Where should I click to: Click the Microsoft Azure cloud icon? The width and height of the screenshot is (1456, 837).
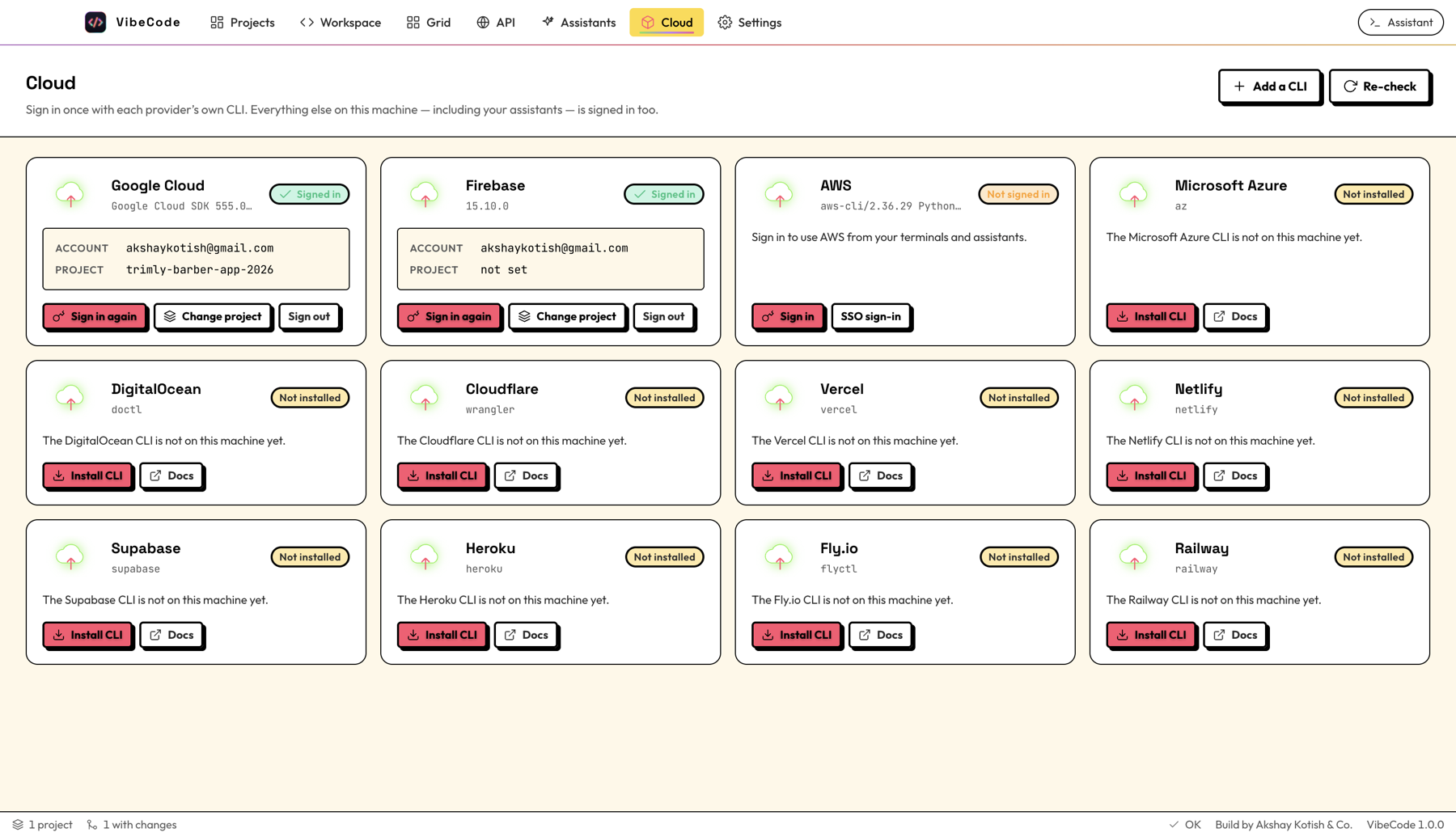click(1134, 194)
